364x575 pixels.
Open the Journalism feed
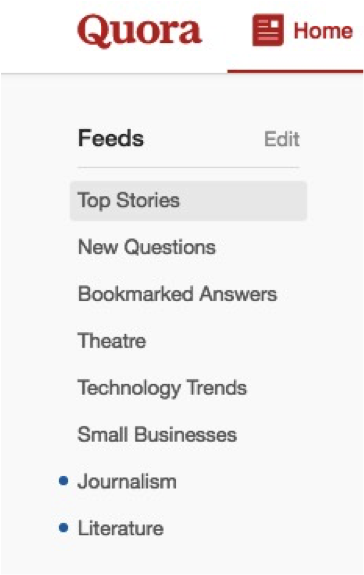[127, 481]
